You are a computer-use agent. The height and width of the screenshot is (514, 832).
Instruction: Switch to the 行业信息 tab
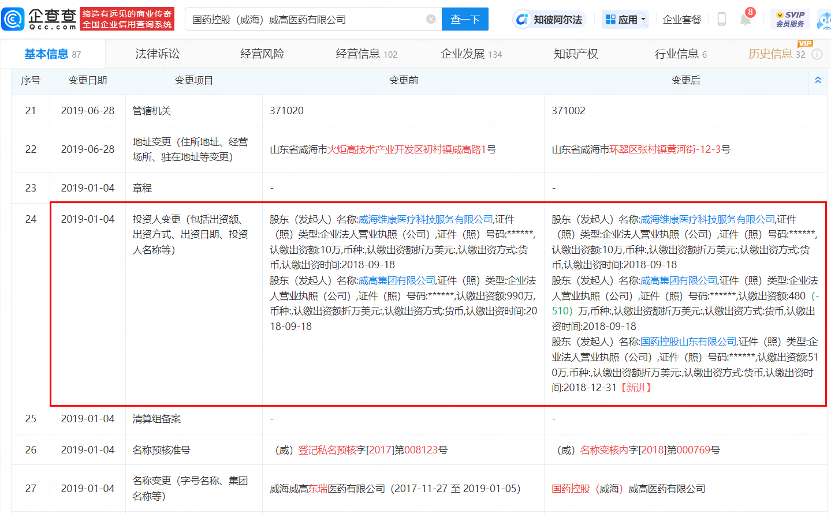pos(680,54)
